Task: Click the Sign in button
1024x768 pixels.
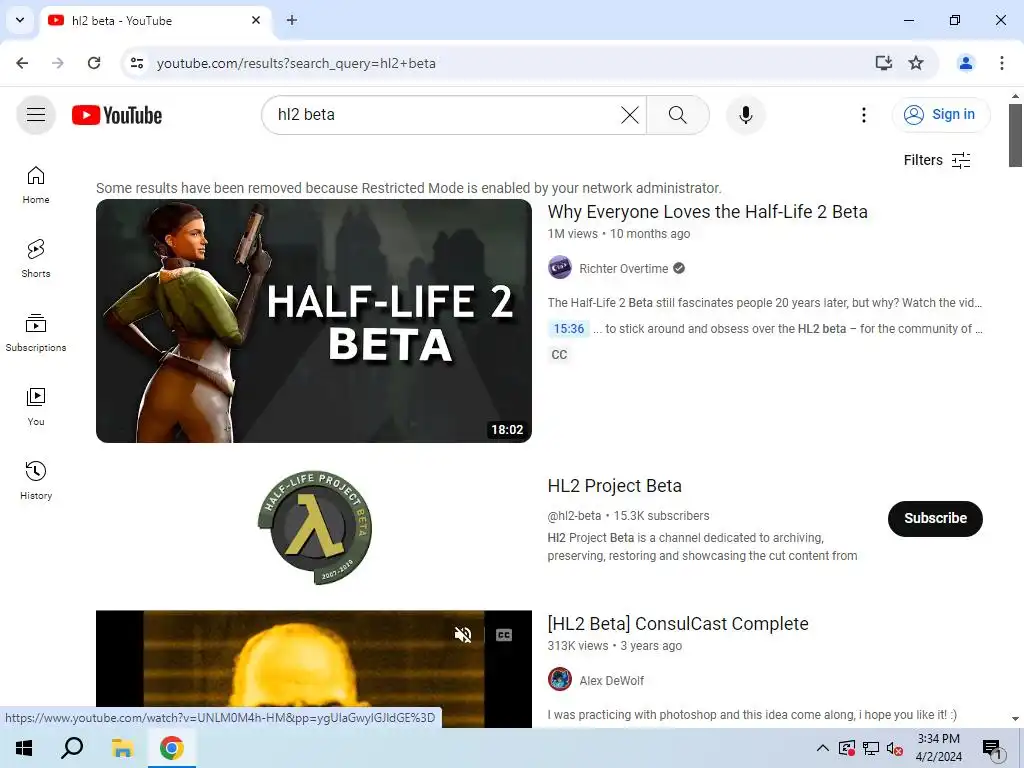Action: (940, 115)
